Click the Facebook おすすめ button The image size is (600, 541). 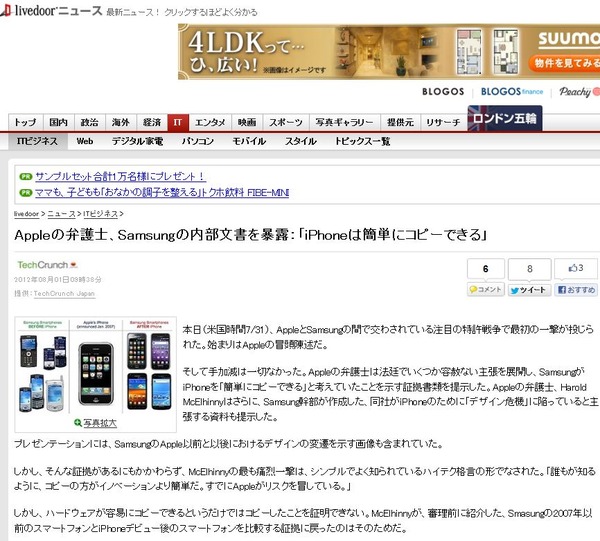[x=576, y=290]
